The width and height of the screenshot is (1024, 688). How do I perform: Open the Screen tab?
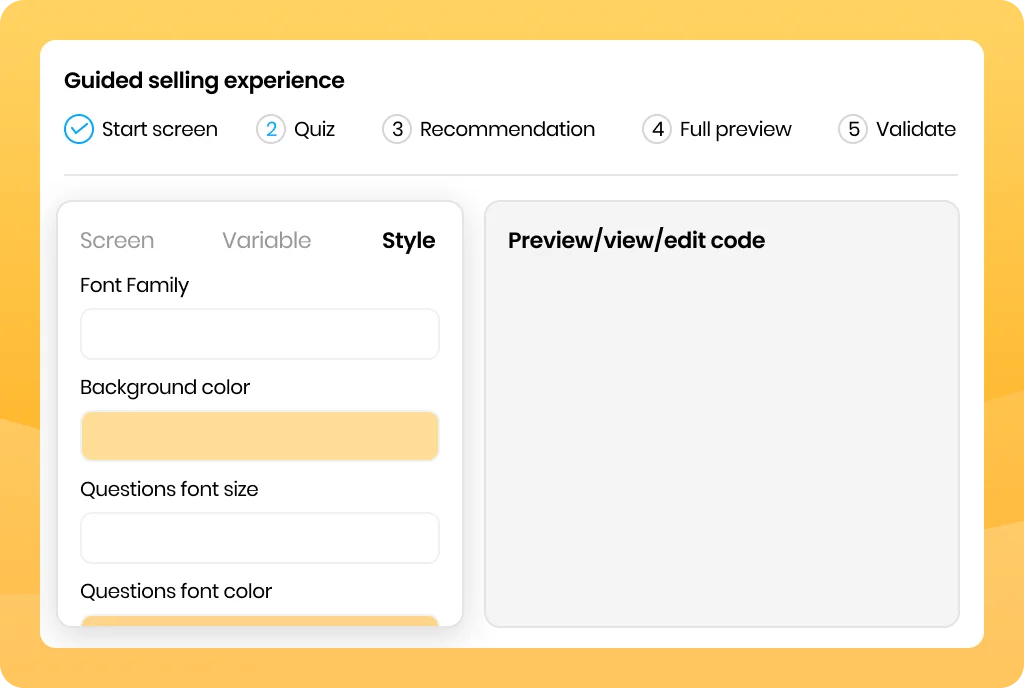coord(117,240)
